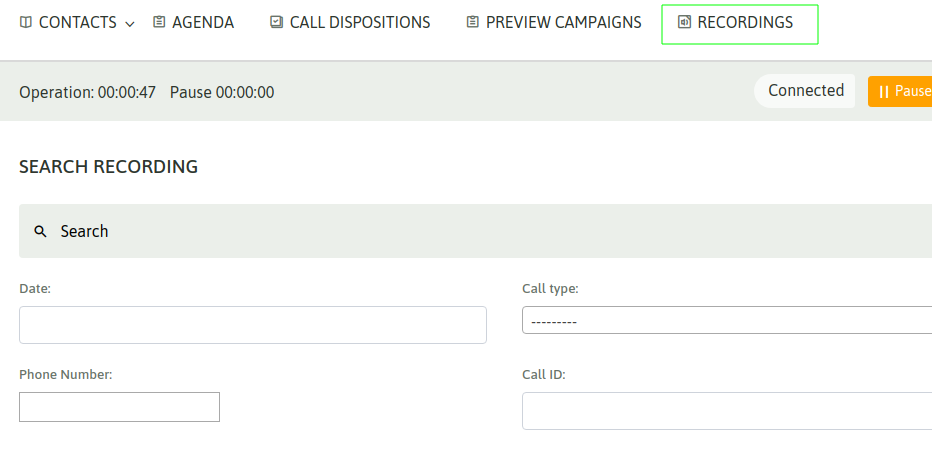Screen dimensions: 932x449
Task: Select the PREVIEW CAMPAIGNS menu item
Action: (564, 22)
